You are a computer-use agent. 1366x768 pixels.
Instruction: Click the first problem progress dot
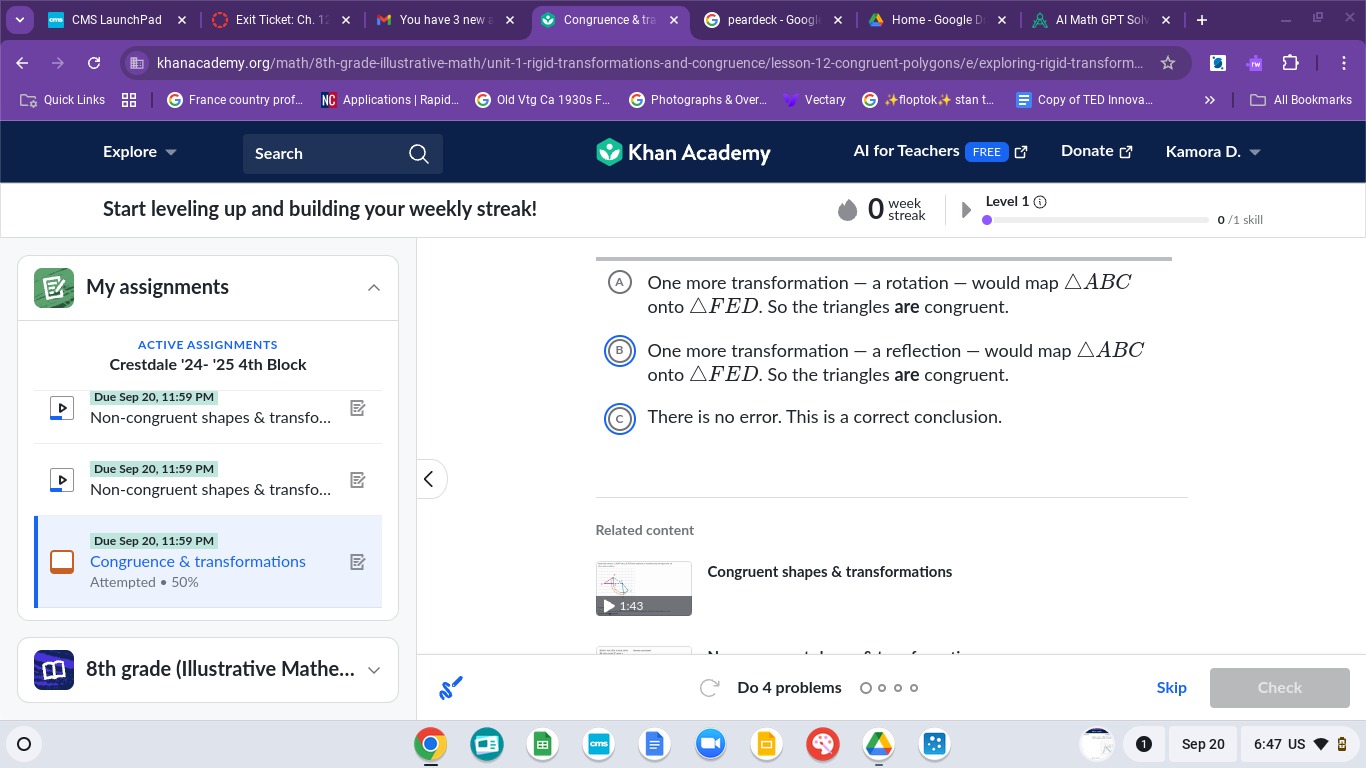(x=865, y=688)
